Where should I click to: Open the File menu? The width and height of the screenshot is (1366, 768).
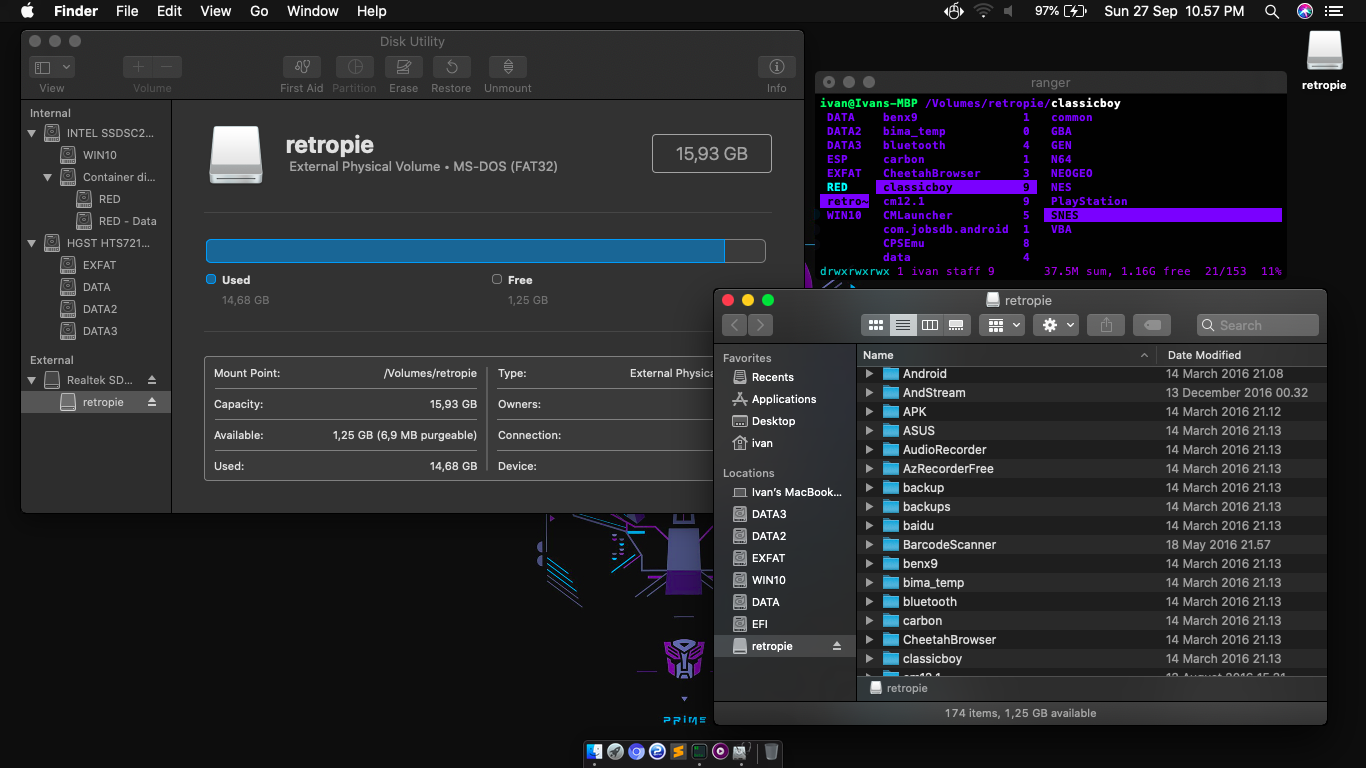pyautogui.click(x=127, y=11)
